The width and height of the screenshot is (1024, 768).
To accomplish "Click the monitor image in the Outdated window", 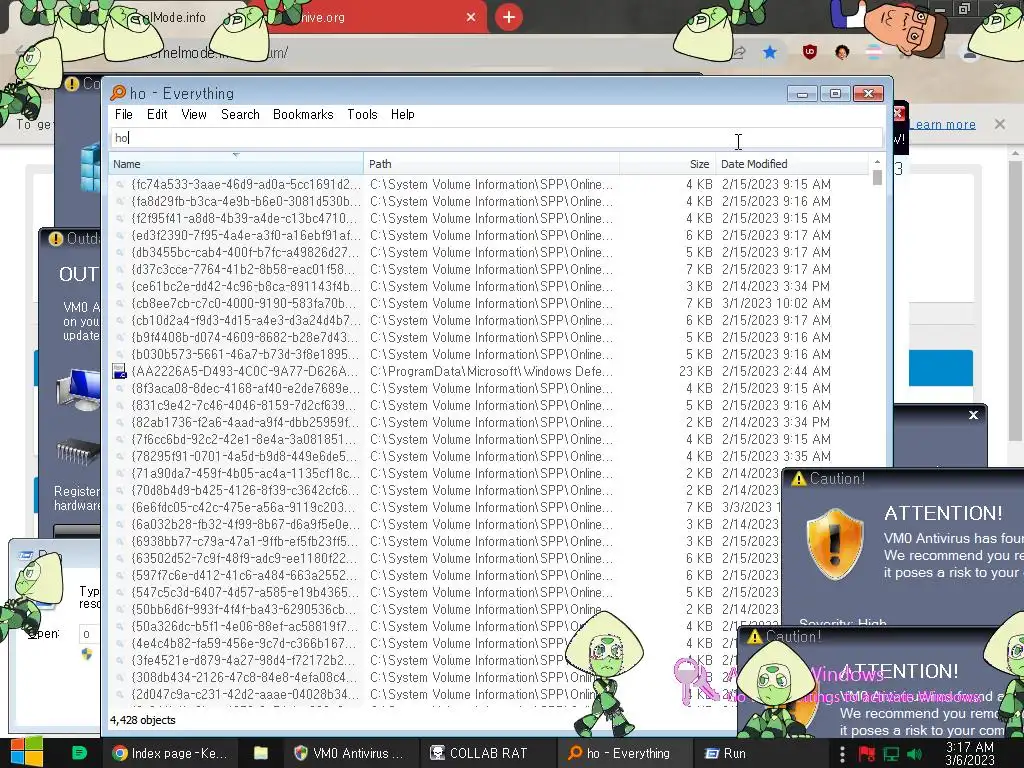I will click(x=78, y=389).
